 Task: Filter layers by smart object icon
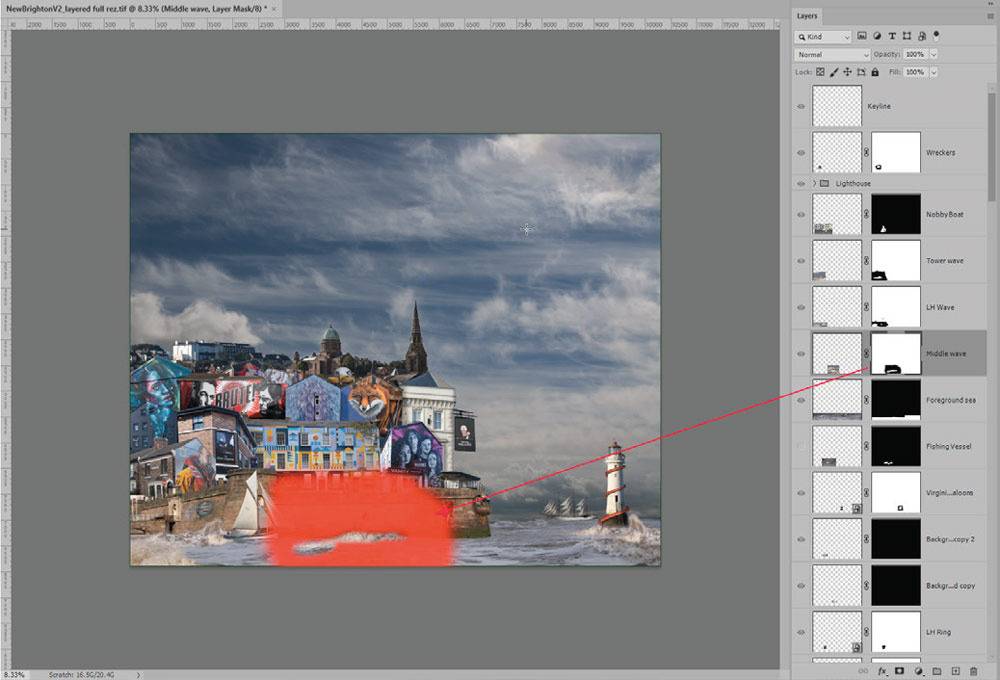[x=922, y=36]
